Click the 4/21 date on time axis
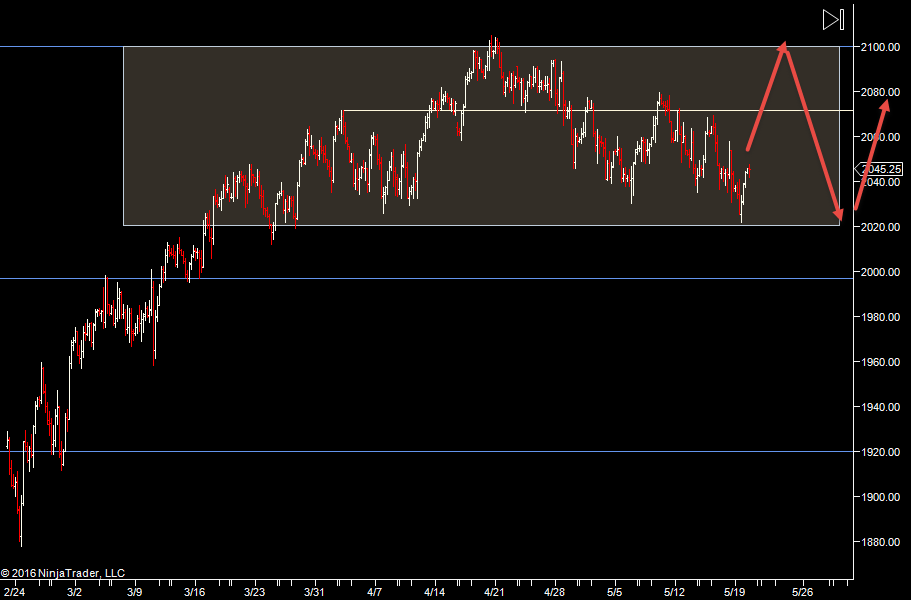 [x=494, y=592]
